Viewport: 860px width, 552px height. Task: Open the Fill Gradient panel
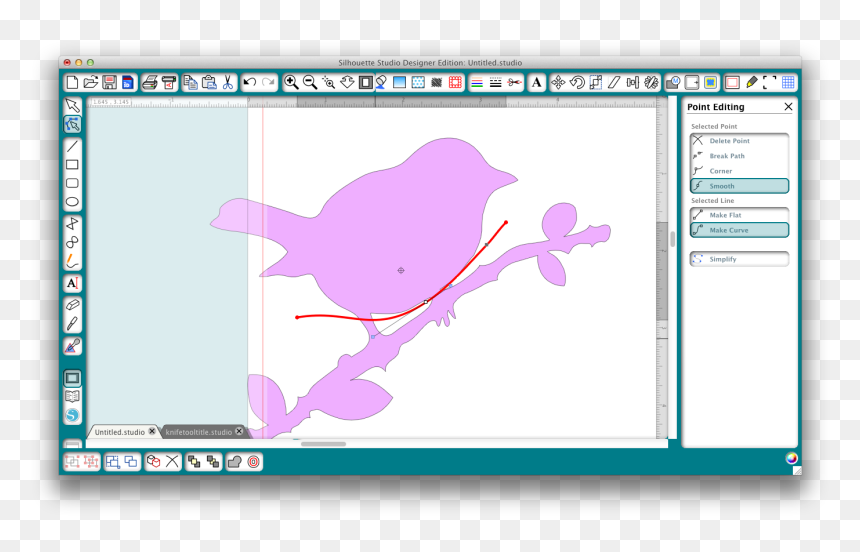click(399, 83)
